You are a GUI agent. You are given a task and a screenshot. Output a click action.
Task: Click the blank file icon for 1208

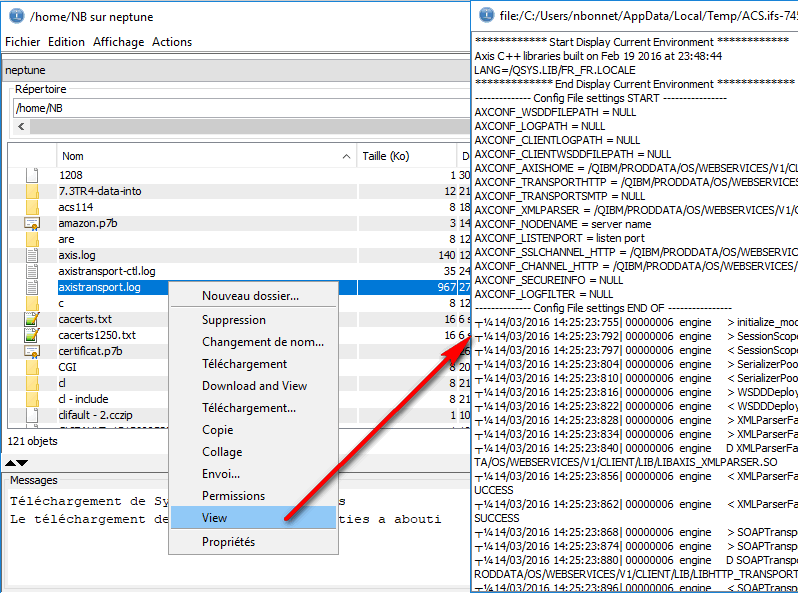point(32,175)
